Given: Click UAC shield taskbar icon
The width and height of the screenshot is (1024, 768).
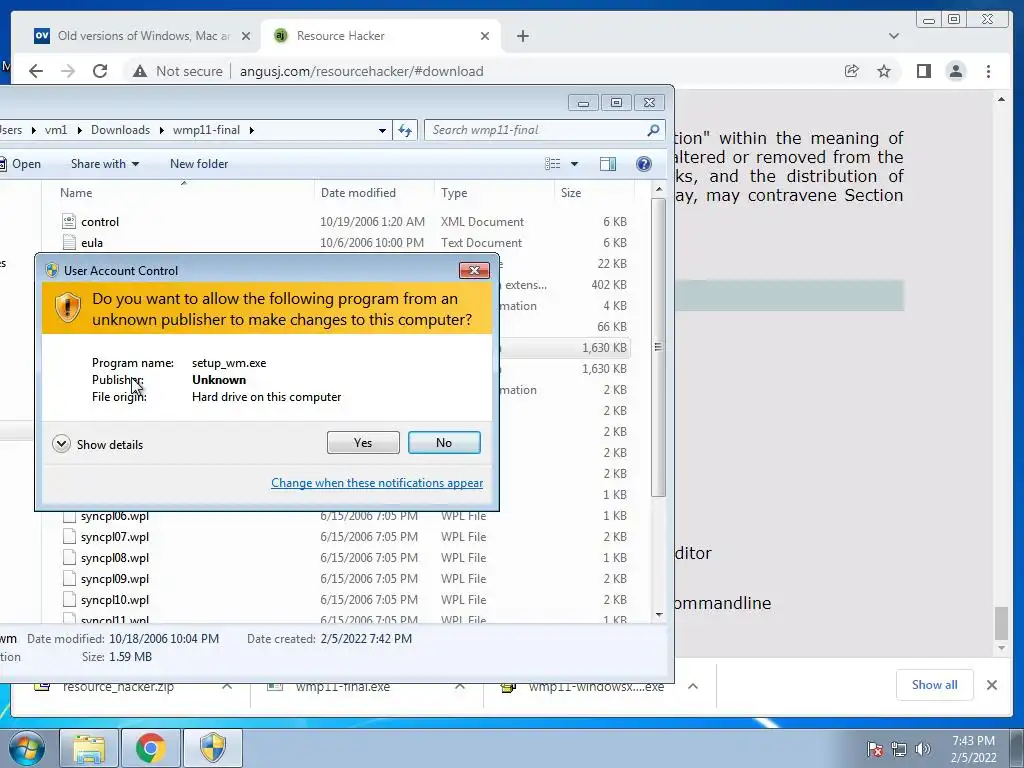Looking at the screenshot, I should point(212,748).
